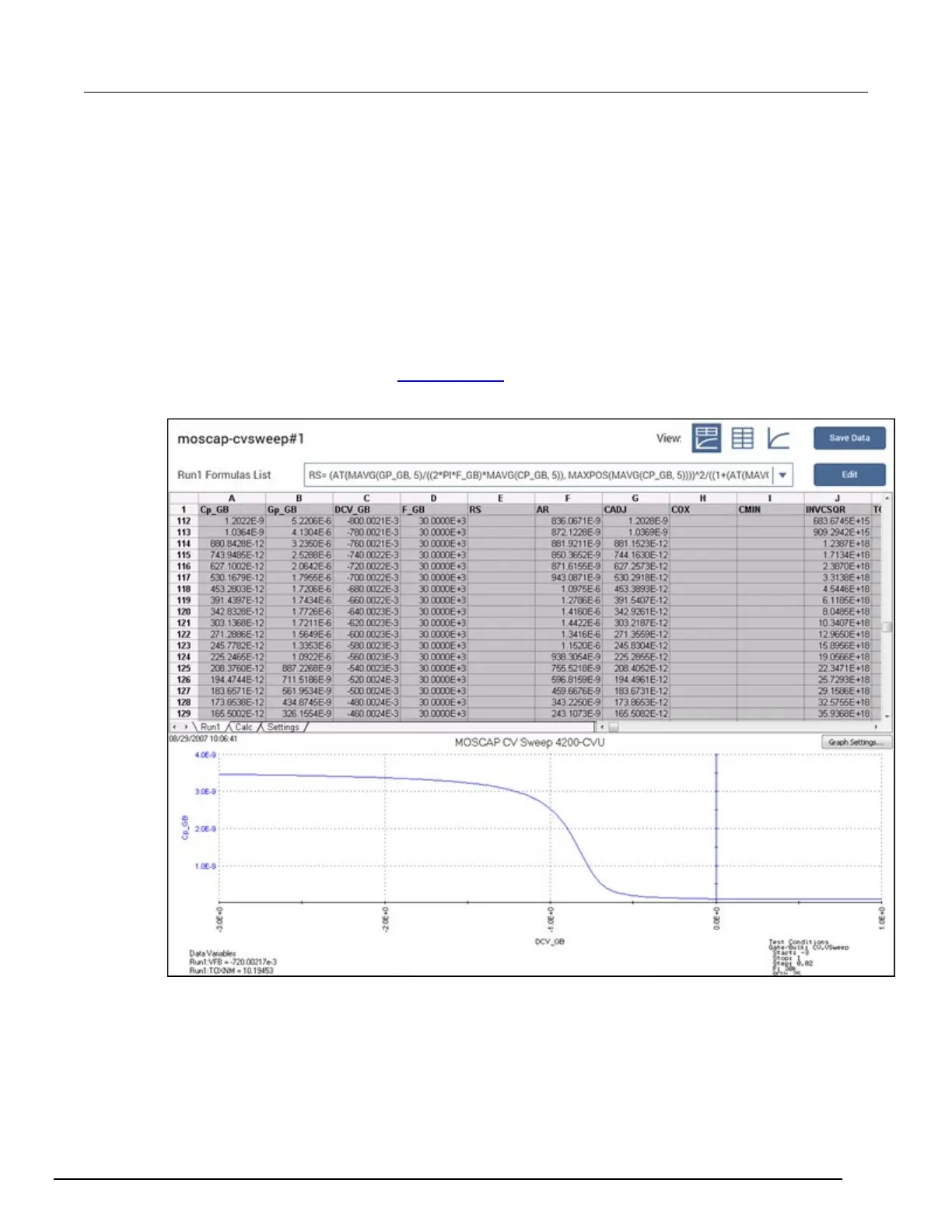The width and height of the screenshot is (952, 1232).
Task: Click cell value 1.2022E-9 in row 112
Action: tap(232, 521)
